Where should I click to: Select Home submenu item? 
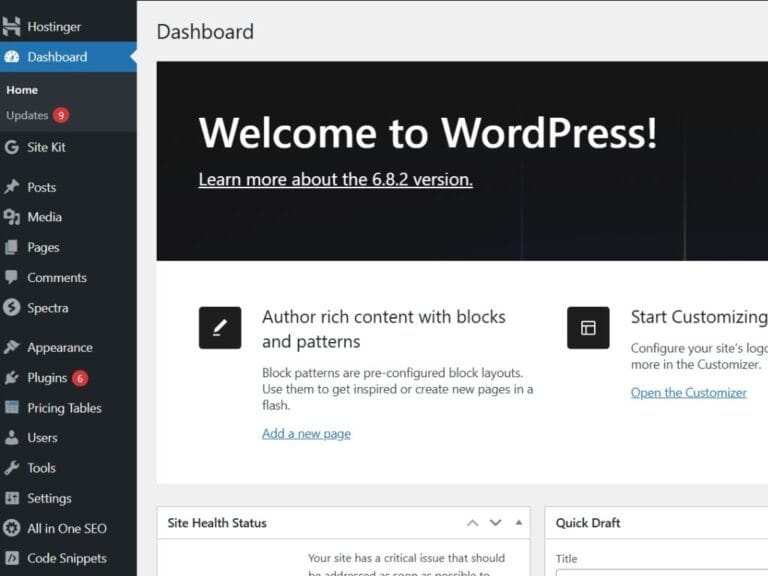[22, 90]
